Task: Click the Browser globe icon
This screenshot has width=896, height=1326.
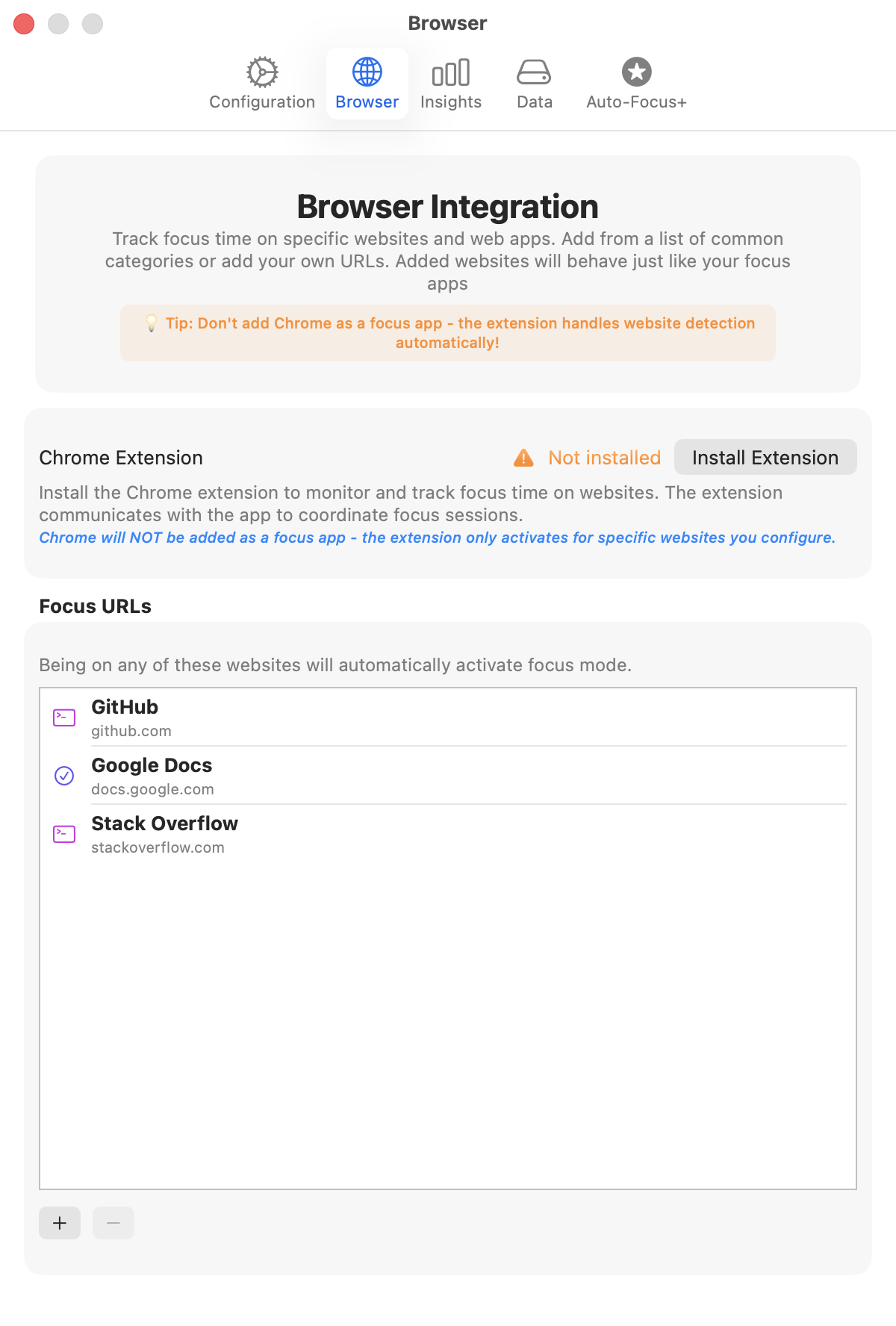Action: (x=367, y=72)
